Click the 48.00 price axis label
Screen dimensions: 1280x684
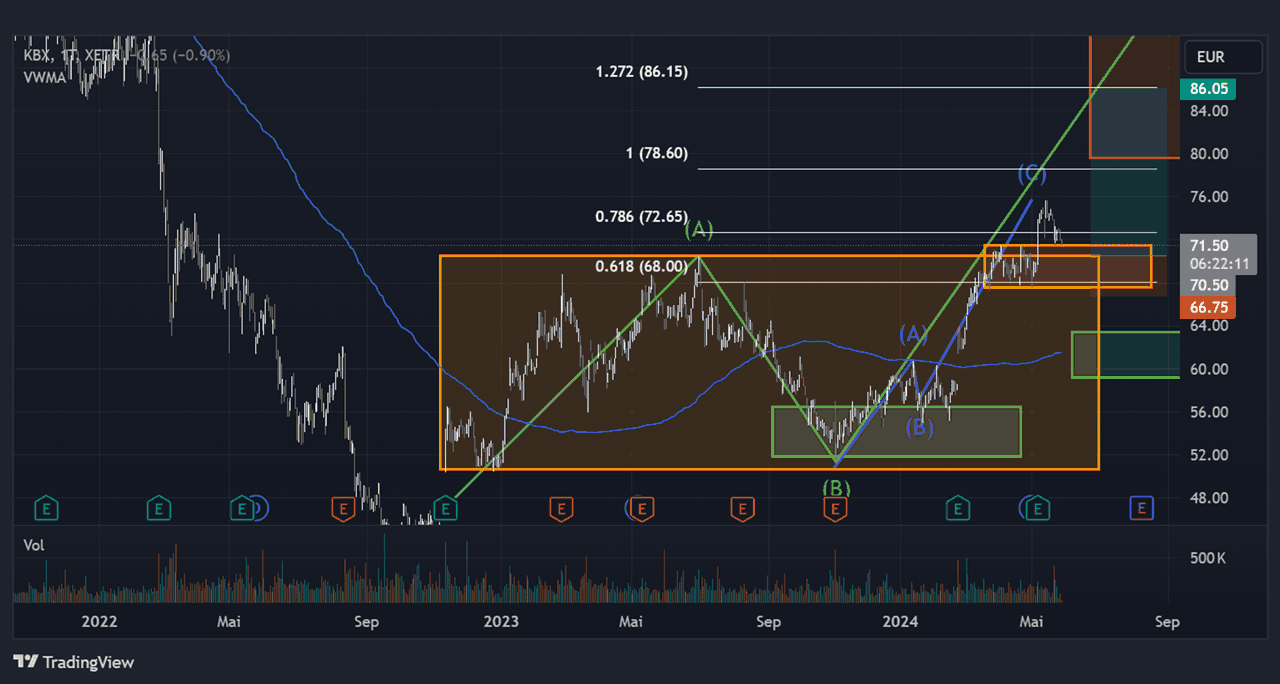1210,497
